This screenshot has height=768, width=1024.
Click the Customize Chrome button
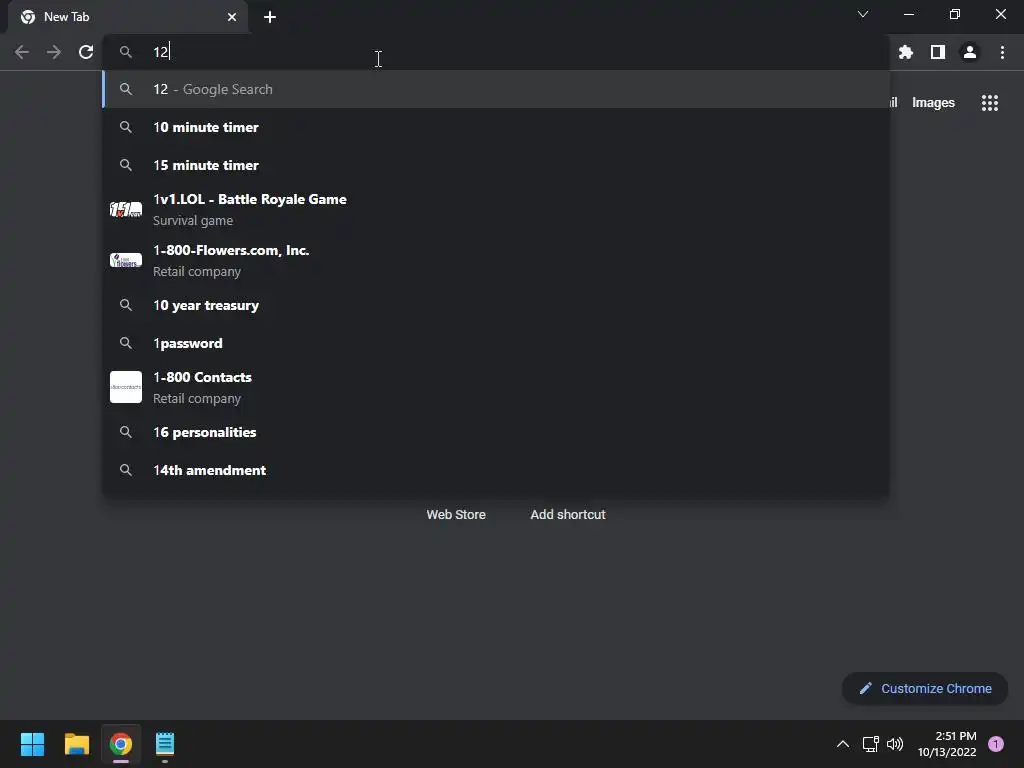point(925,688)
